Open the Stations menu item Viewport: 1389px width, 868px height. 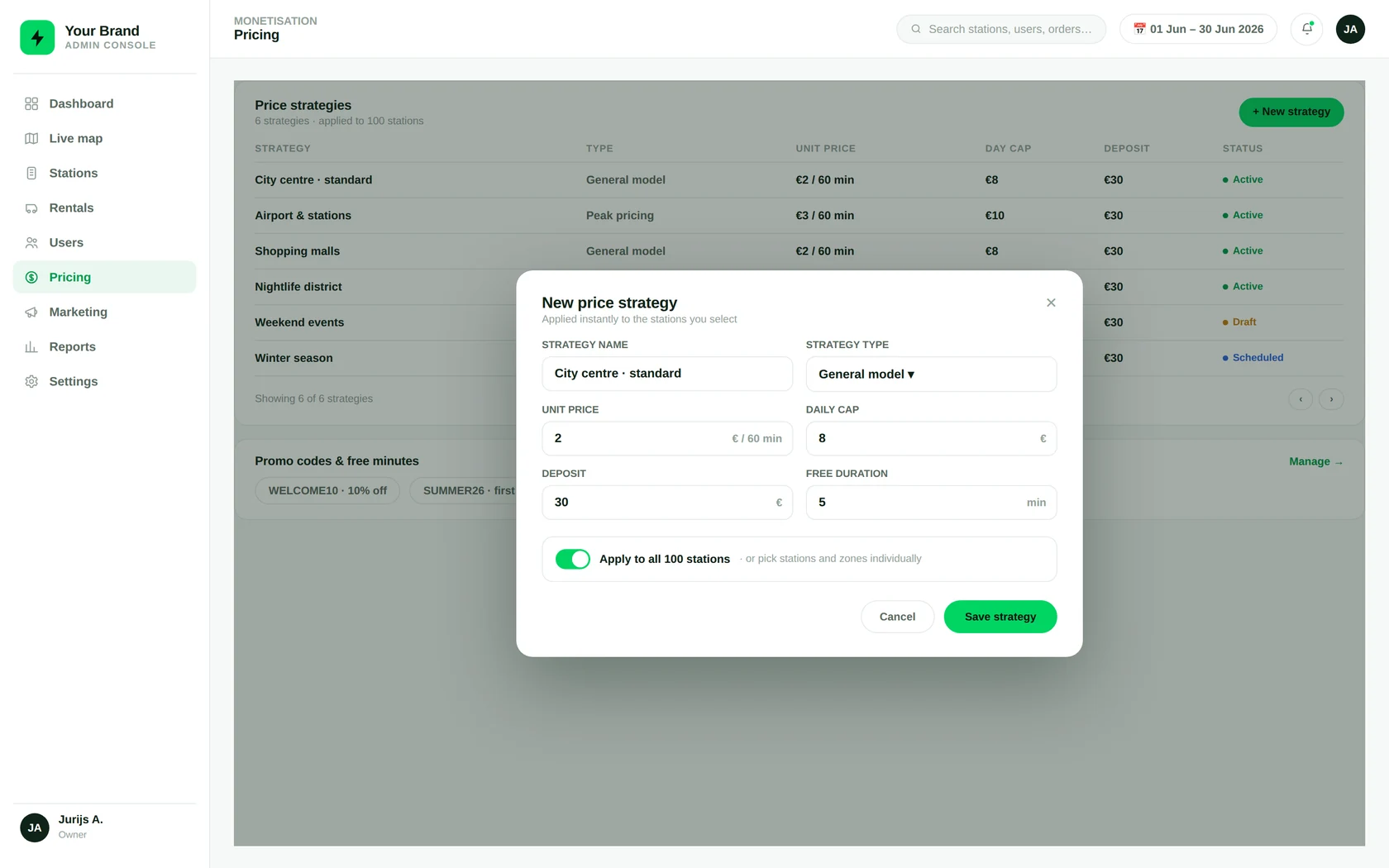tap(104, 173)
